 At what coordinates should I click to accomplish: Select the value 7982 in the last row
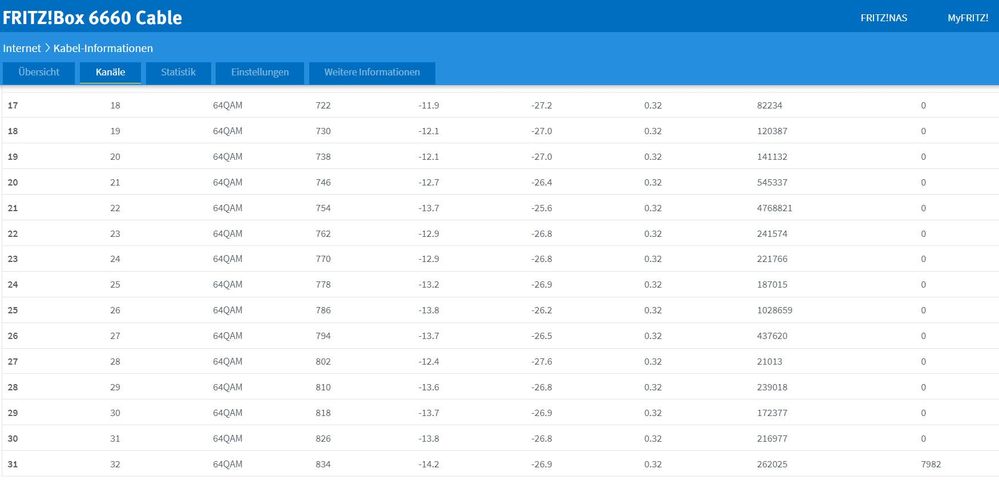931,465
